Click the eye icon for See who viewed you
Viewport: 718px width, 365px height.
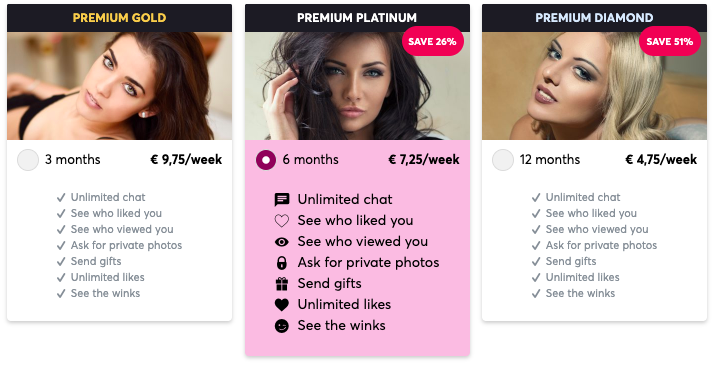coord(282,242)
